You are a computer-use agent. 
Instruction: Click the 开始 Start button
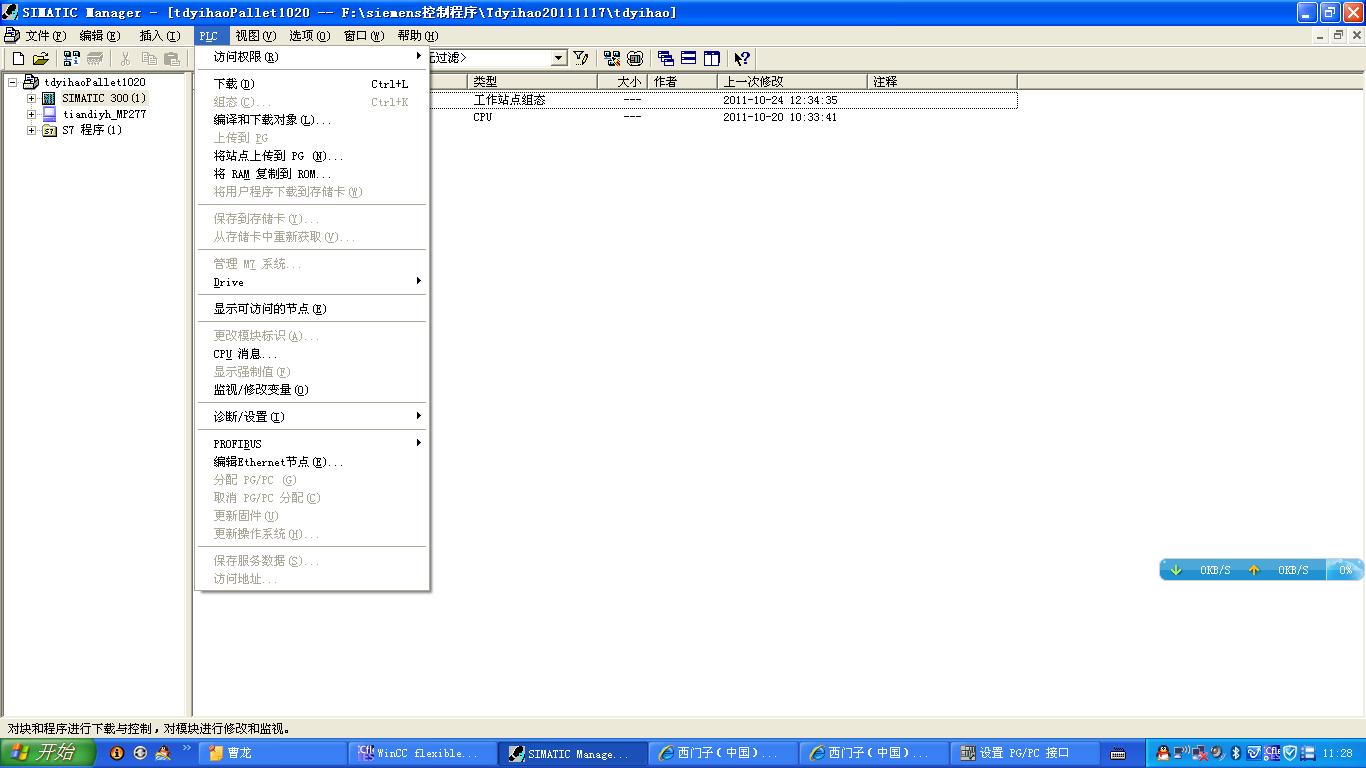[x=48, y=753]
